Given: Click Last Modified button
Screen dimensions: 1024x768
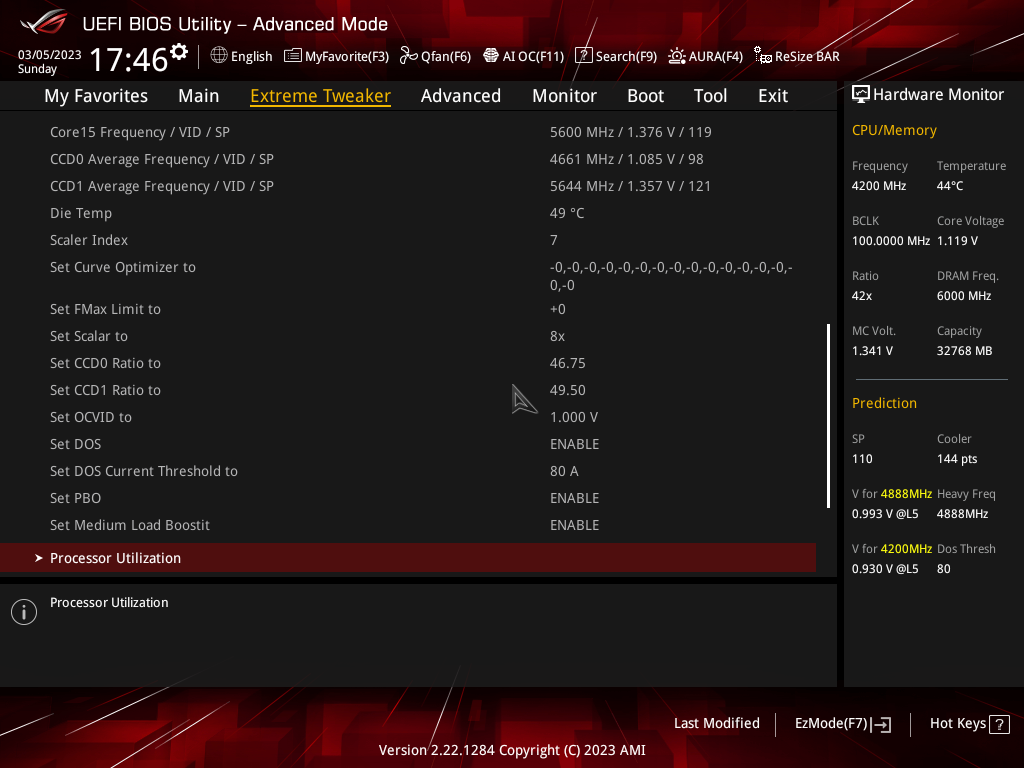Looking at the screenshot, I should [x=716, y=723].
